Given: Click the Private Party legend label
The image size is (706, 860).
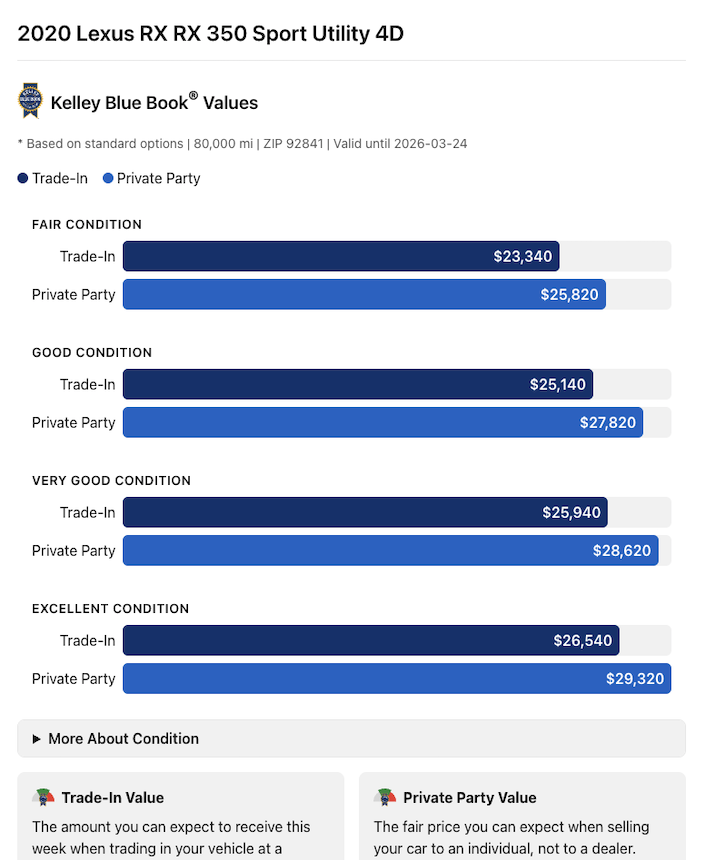Looking at the screenshot, I should [x=158, y=179].
